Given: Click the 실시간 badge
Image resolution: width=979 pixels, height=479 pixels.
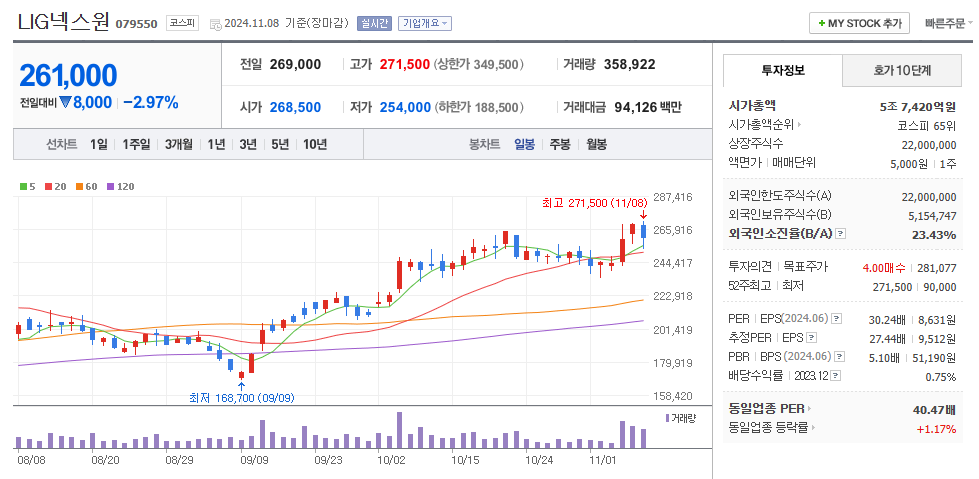Looking at the screenshot, I should [374, 24].
